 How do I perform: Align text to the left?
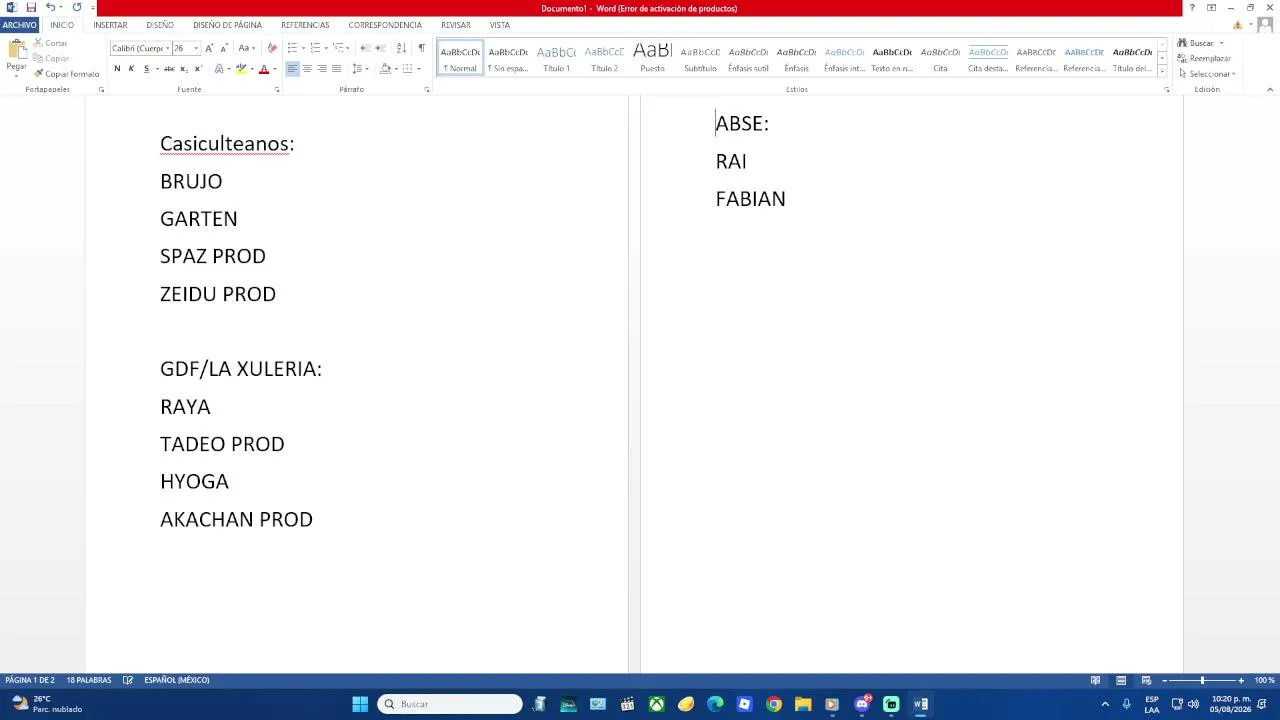click(292, 69)
